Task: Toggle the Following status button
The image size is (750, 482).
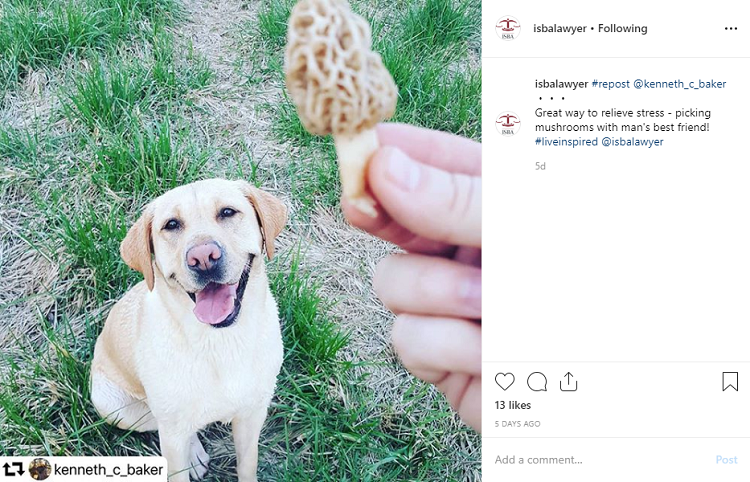Action: tap(622, 29)
